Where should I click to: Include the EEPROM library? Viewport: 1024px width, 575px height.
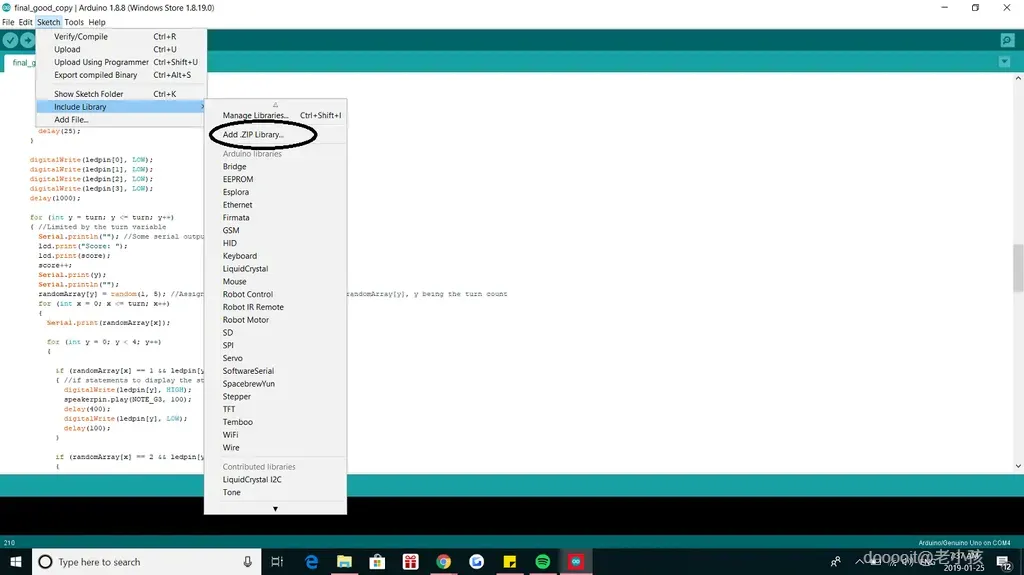(275, 179)
